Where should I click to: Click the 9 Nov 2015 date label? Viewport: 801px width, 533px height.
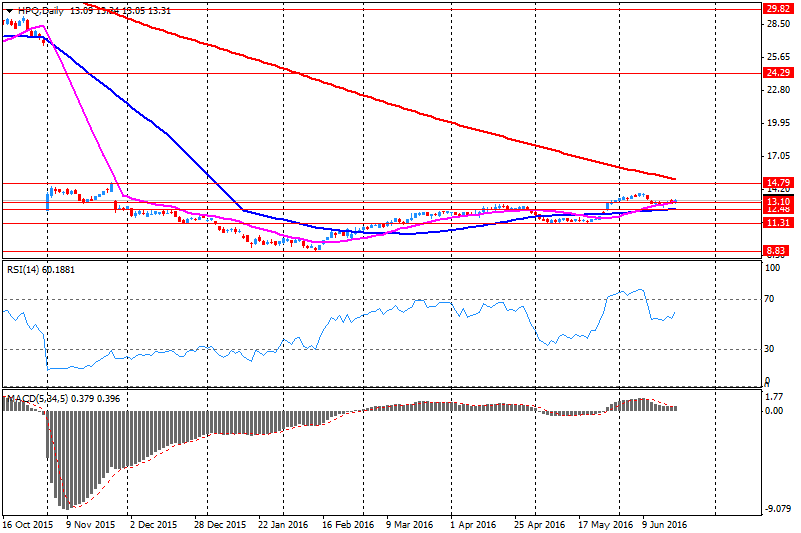(90, 525)
